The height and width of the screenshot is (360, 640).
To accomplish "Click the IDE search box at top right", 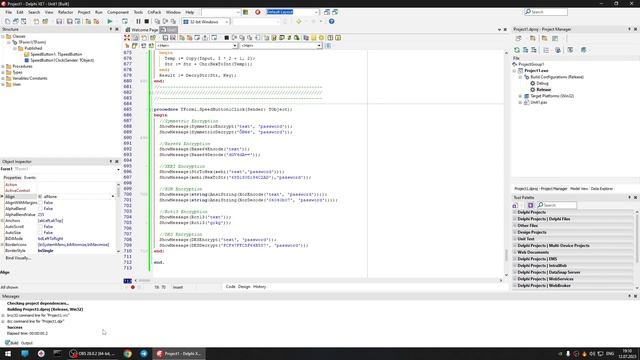I will (x=546, y=12).
